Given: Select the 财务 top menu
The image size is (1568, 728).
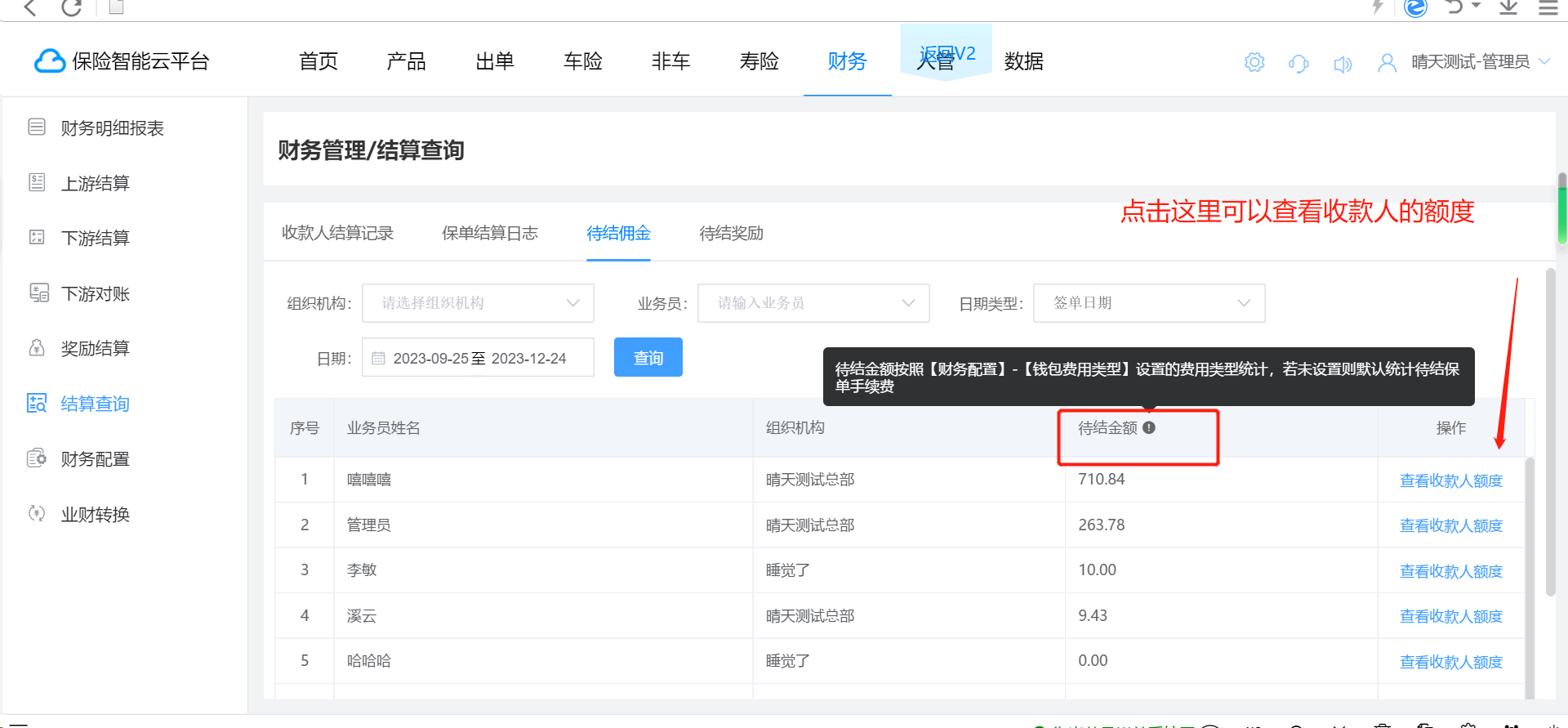Looking at the screenshot, I should [848, 61].
